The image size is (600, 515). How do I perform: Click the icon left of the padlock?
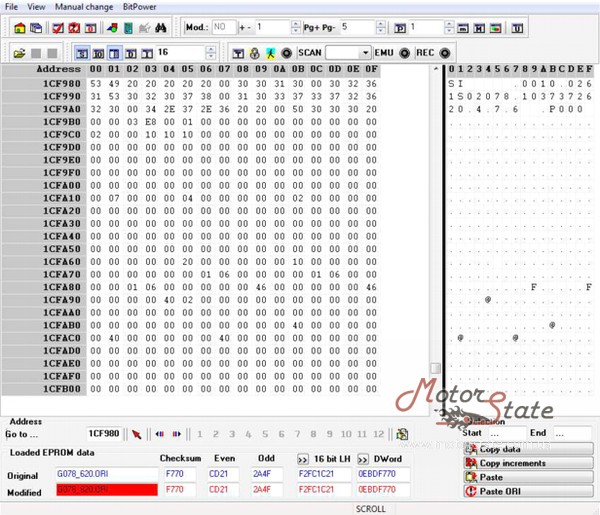coord(238,54)
